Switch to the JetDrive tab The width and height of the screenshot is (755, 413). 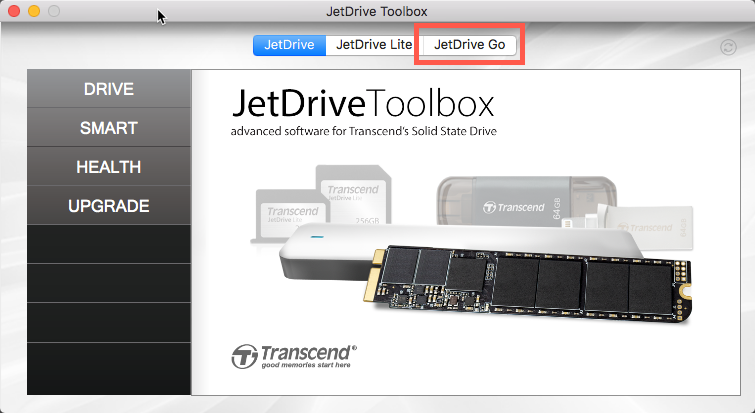pos(289,45)
